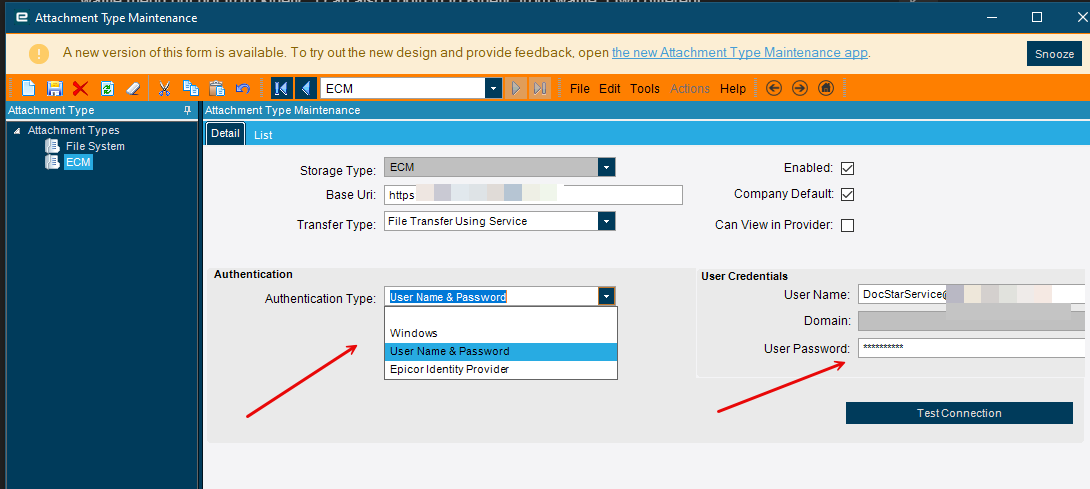Check Can View in Provider box
The image size is (1090, 489).
click(x=847, y=225)
